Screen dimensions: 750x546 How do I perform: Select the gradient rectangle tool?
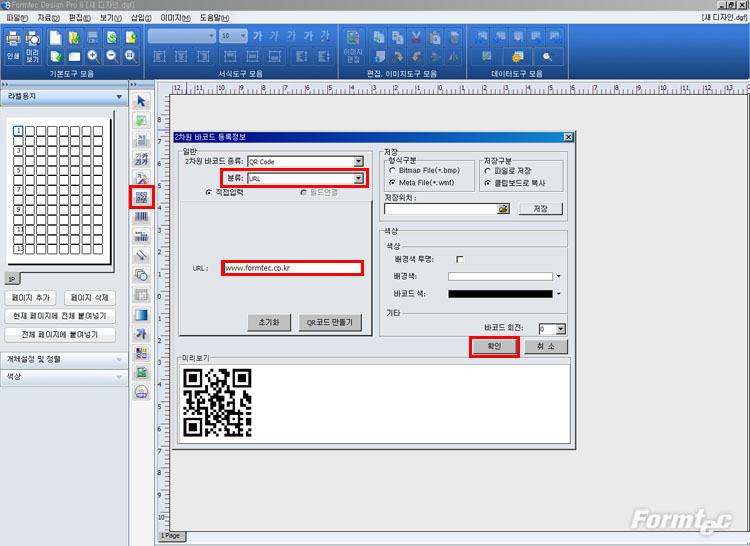(x=141, y=315)
